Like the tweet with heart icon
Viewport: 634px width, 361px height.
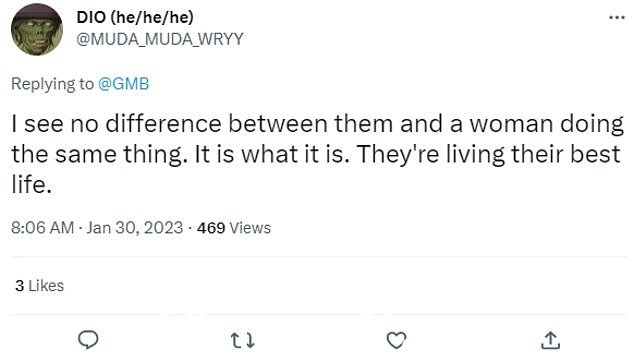[x=396, y=340]
